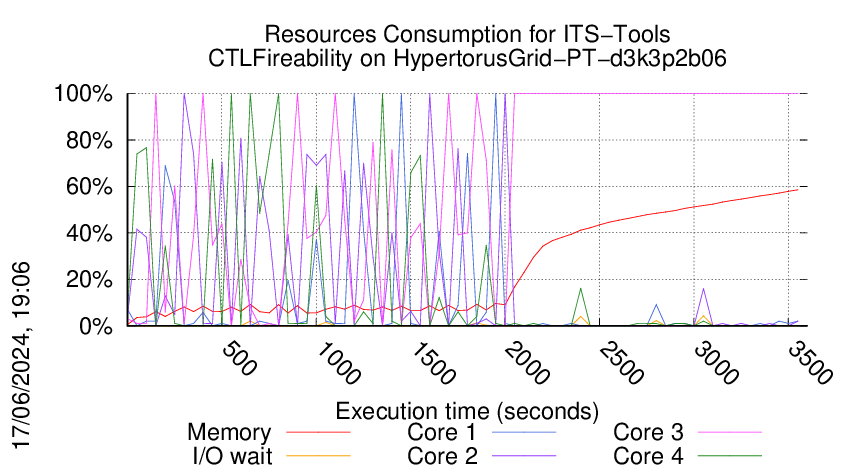
Task: Click the "Core 2" legend label
Action: [x=442, y=456]
